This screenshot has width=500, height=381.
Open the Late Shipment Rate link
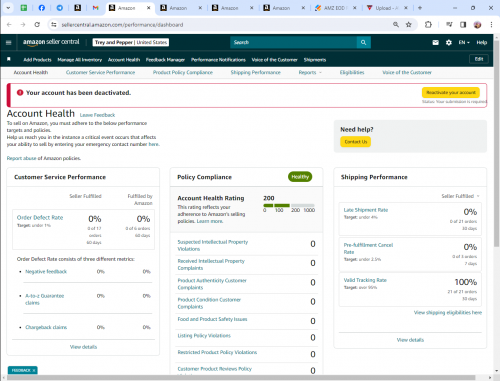pyautogui.click(x=366, y=210)
